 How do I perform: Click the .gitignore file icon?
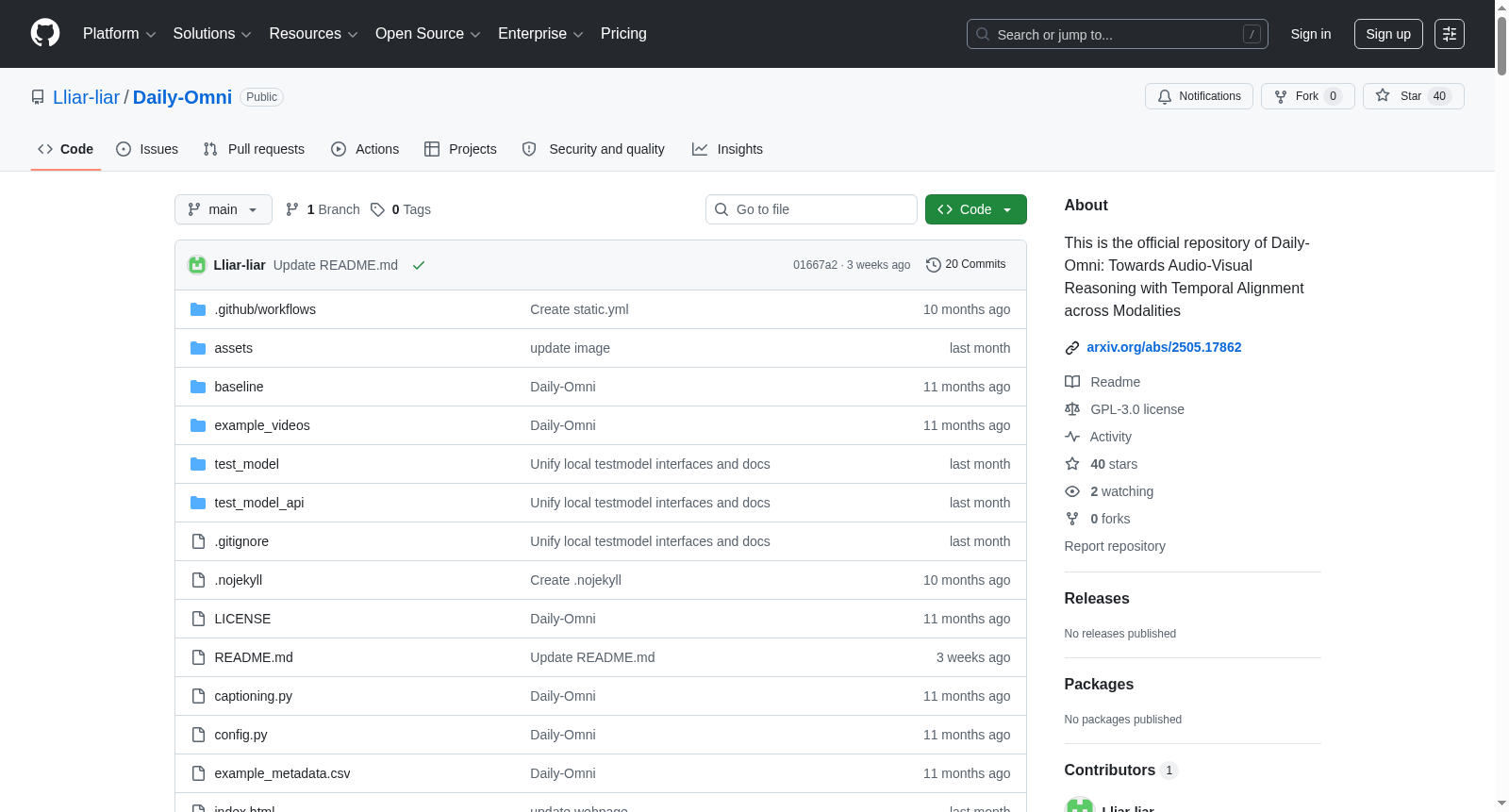pos(198,541)
